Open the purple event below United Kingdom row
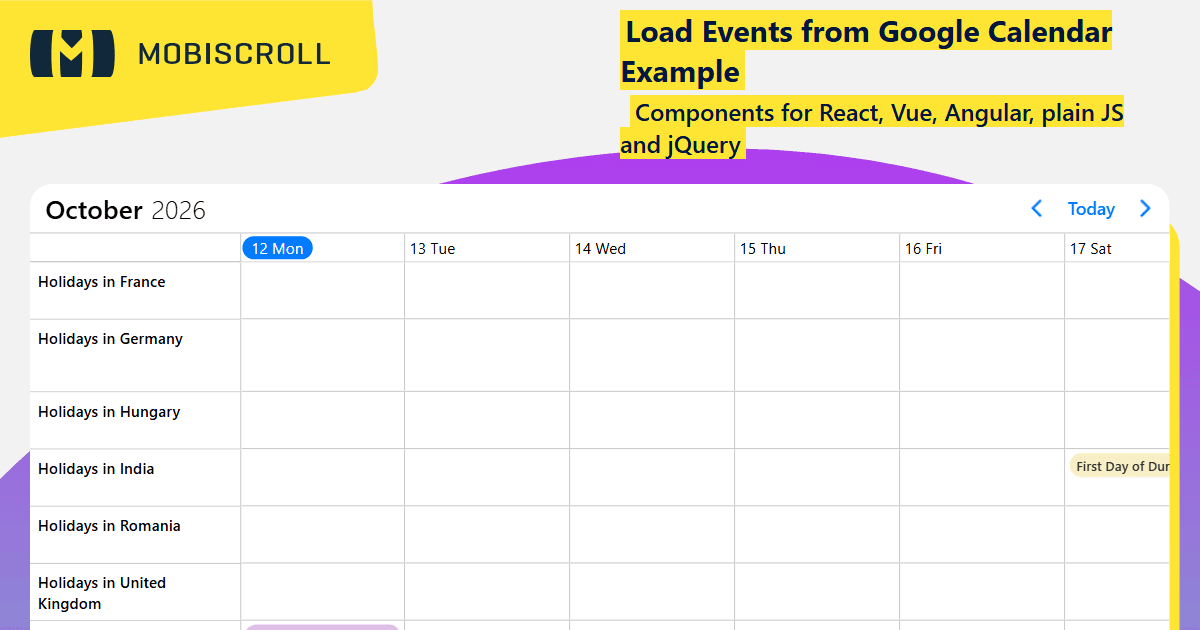1200x630 pixels. pos(323,627)
